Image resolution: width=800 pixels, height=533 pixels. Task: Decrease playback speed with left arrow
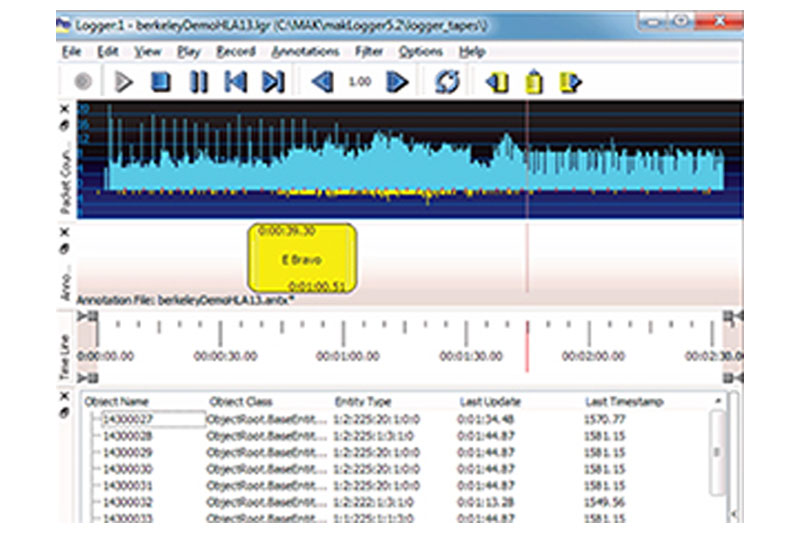[x=322, y=82]
